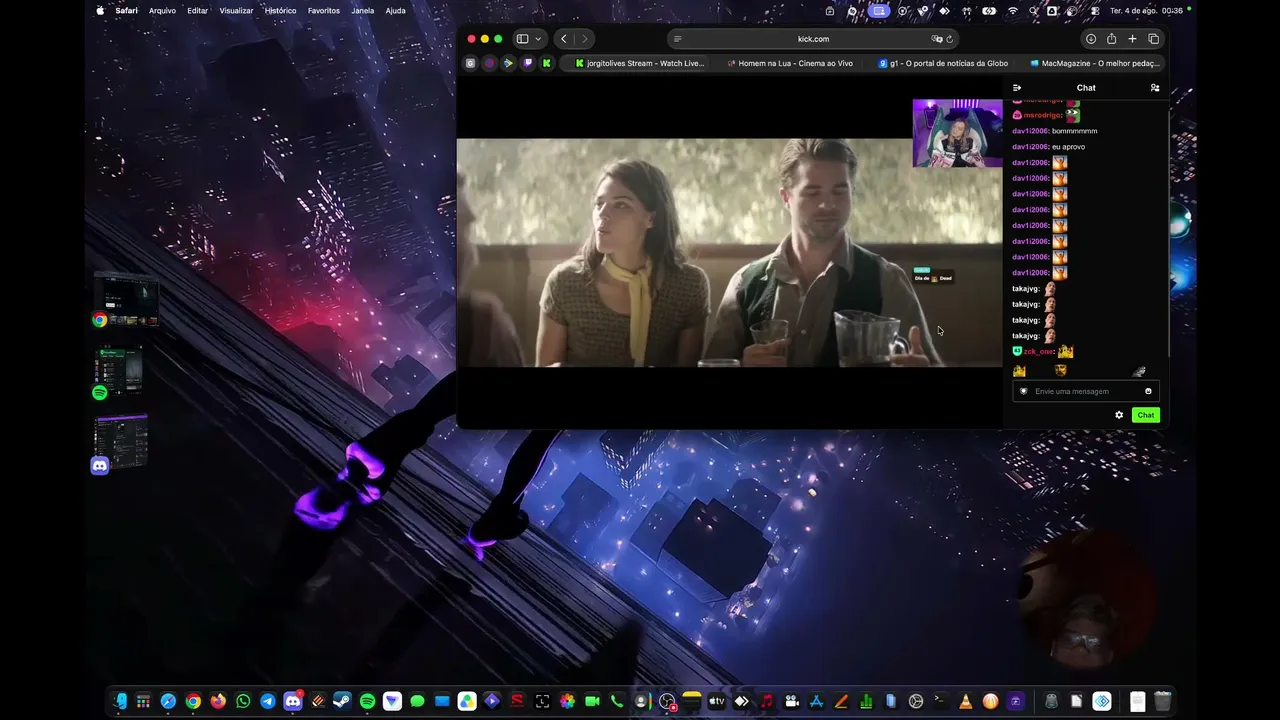Open the Wi-Fi menu bar icon
1280x720 pixels.
1013,11
